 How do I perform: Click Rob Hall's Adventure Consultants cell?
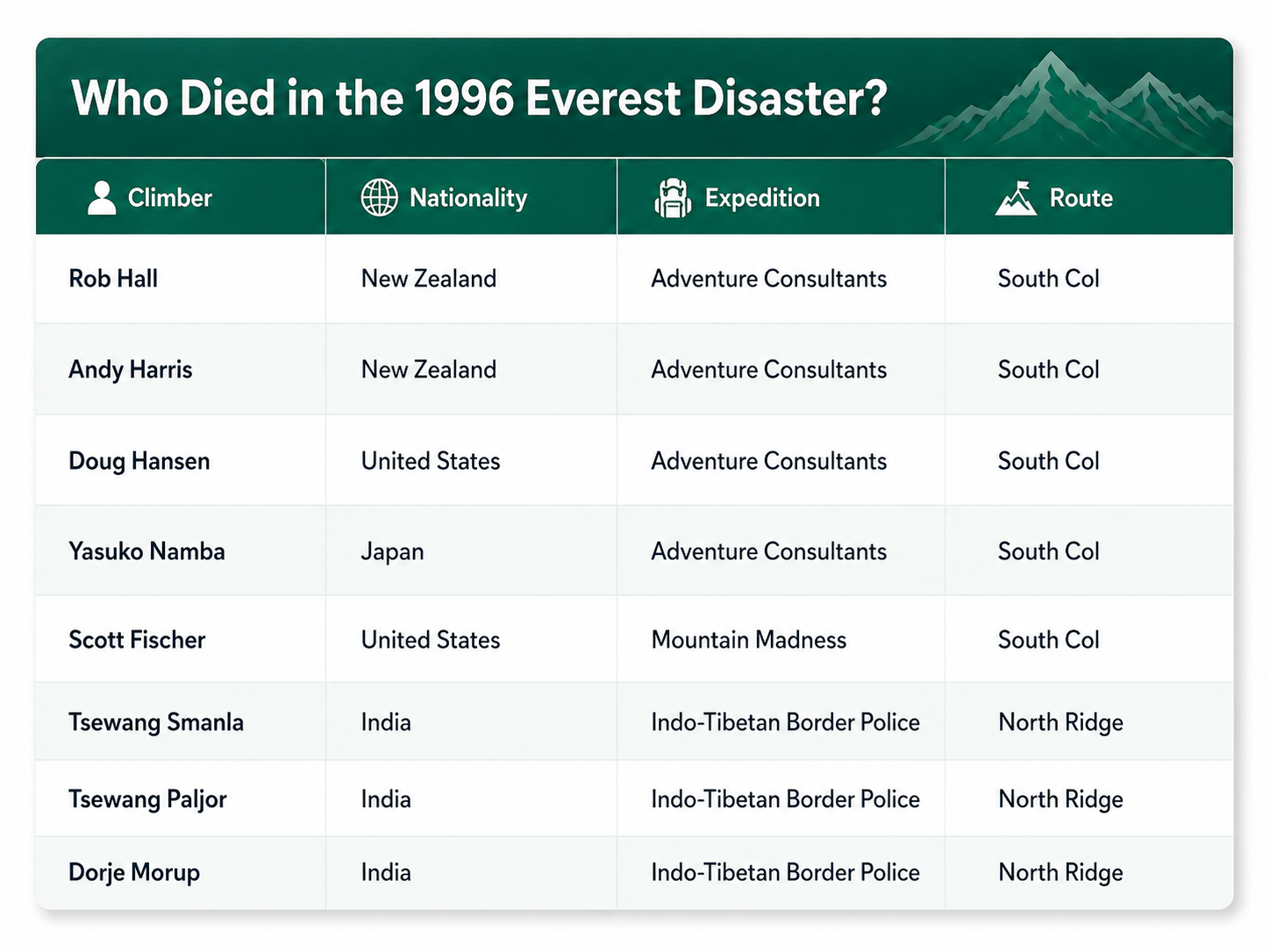coord(781,279)
